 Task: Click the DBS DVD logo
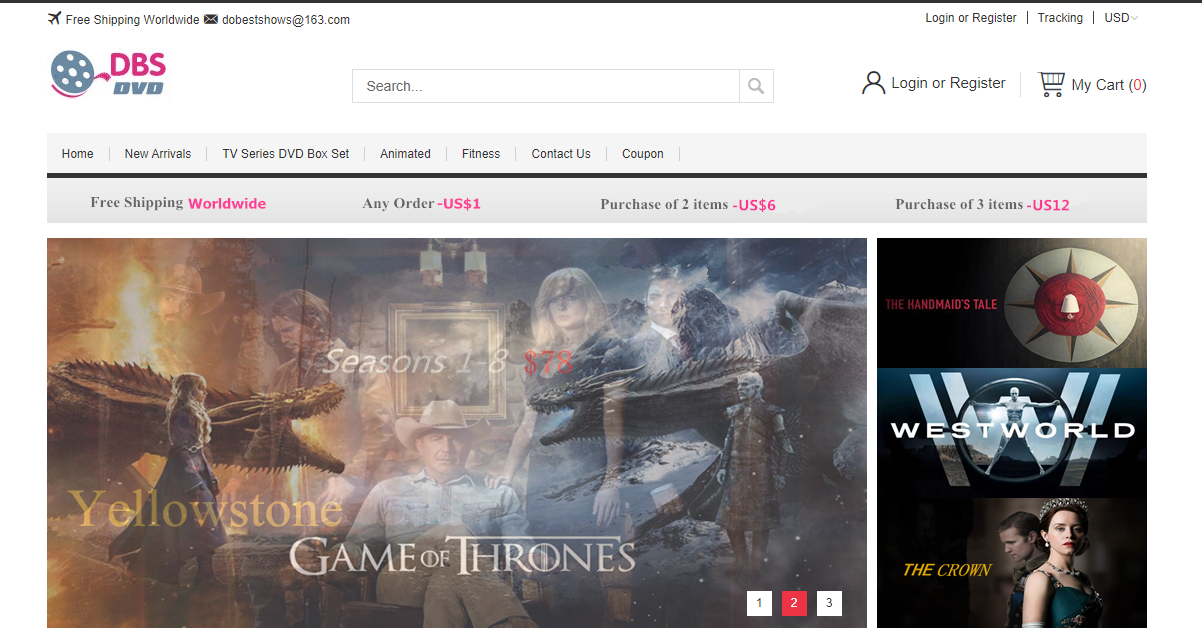click(x=108, y=74)
